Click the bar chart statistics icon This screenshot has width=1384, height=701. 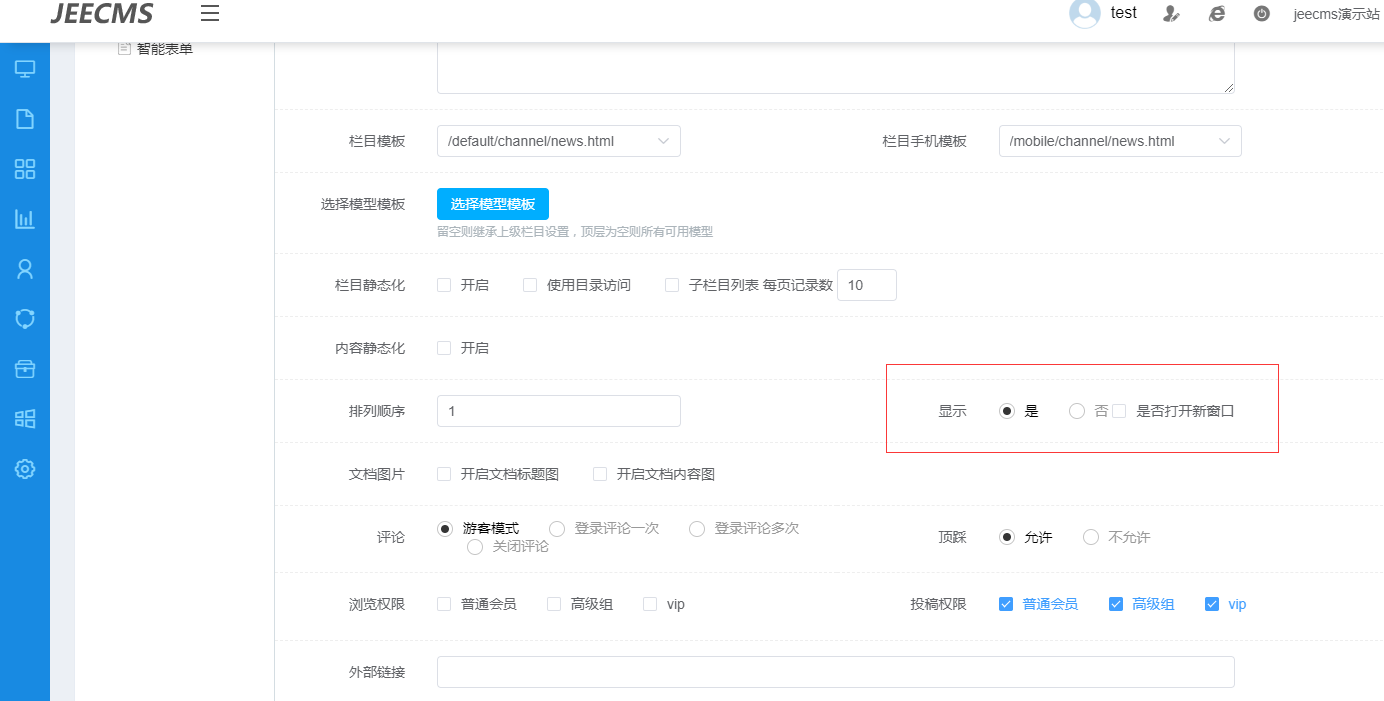pyautogui.click(x=25, y=219)
